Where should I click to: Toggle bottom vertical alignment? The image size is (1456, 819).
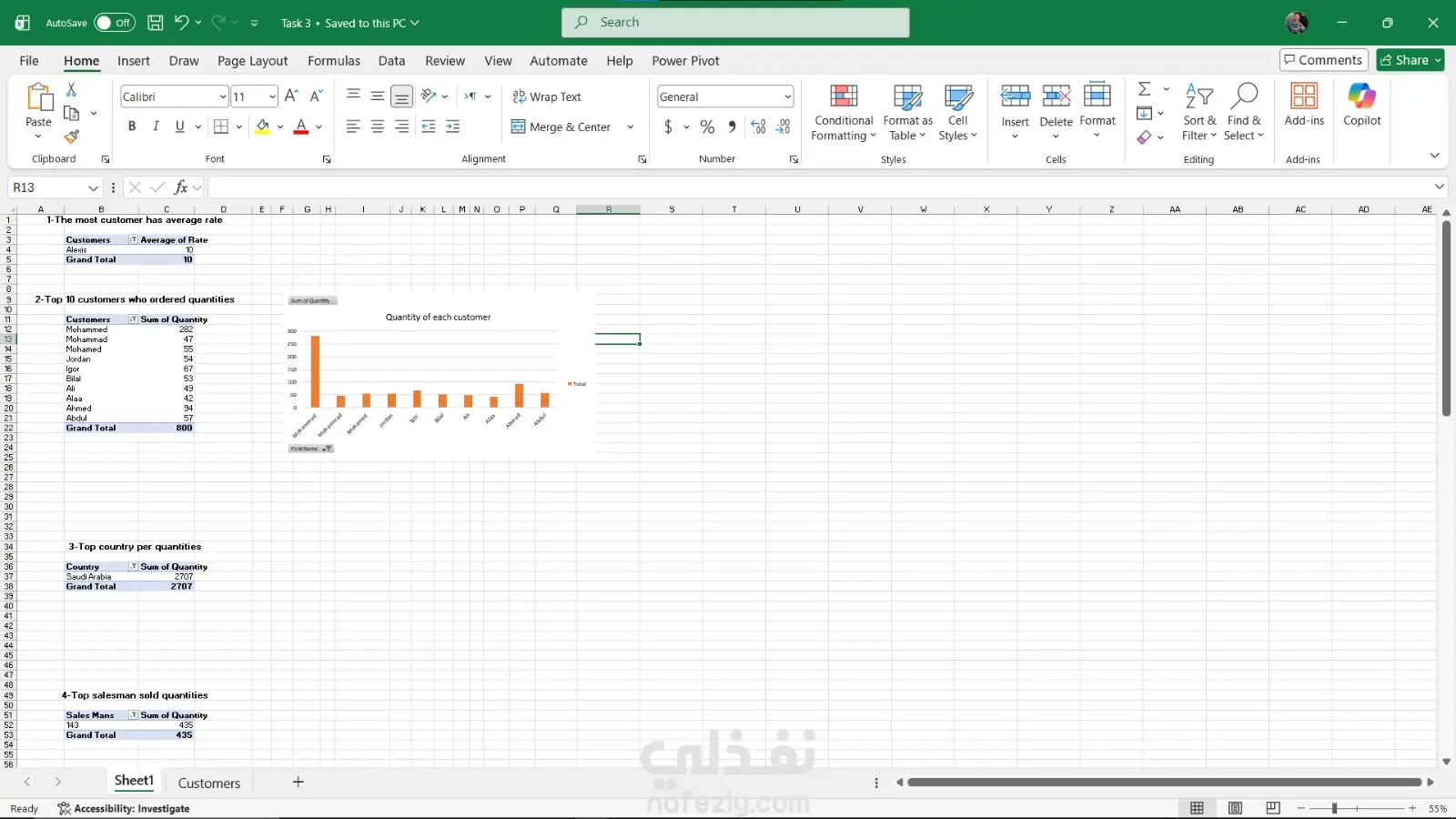pos(401,96)
